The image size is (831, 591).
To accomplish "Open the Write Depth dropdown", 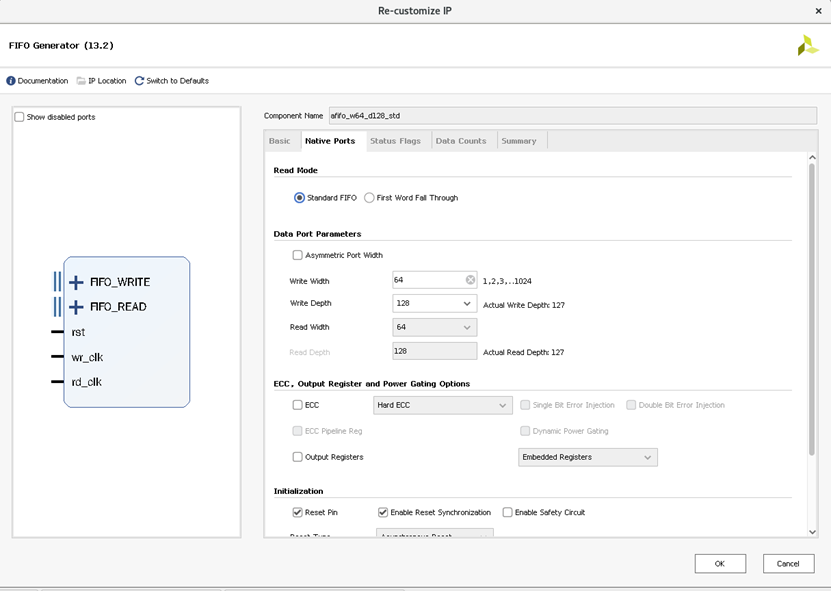I will (435, 304).
